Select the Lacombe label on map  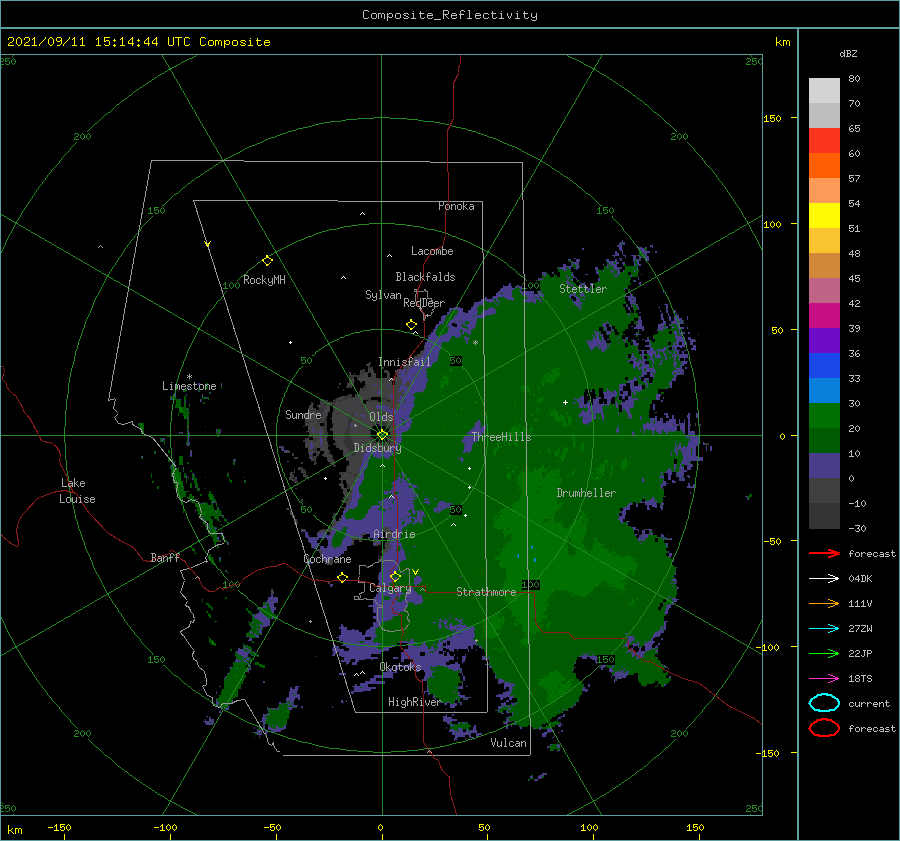(432, 251)
